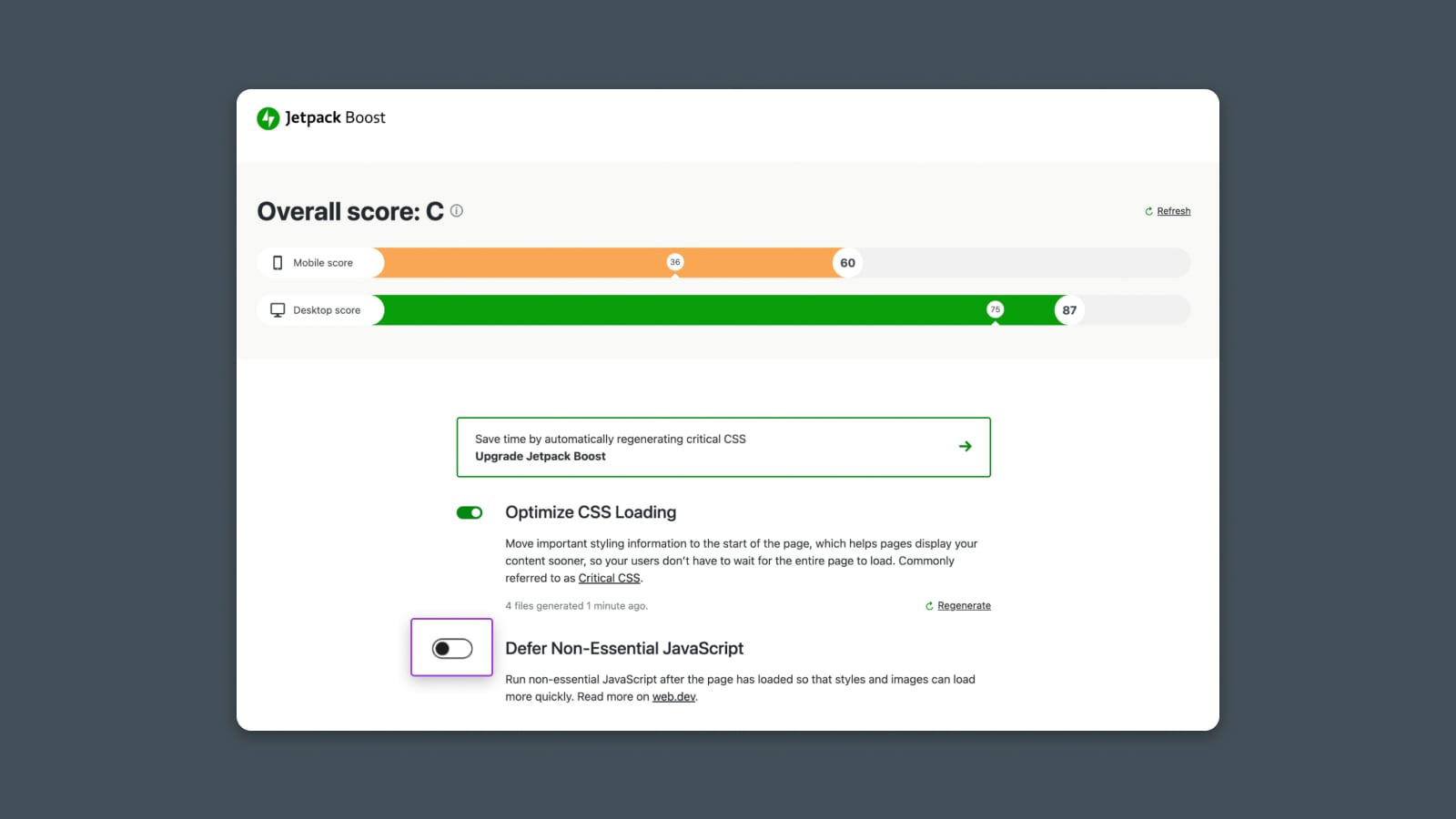Click the Regenerate link
Image resolution: width=1456 pixels, height=819 pixels.
(x=964, y=606)
